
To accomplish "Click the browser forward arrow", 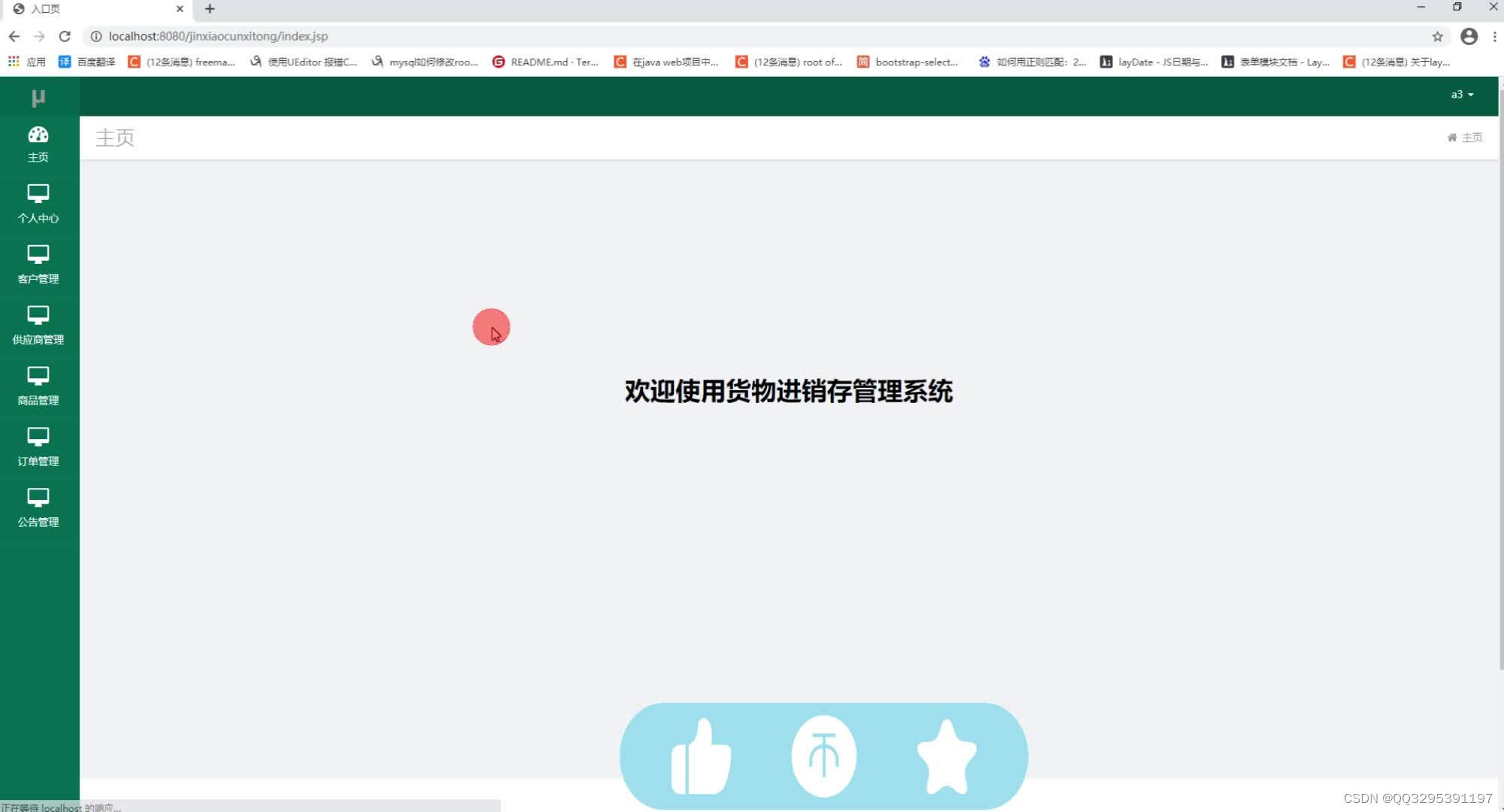I will tap(39, 36).
